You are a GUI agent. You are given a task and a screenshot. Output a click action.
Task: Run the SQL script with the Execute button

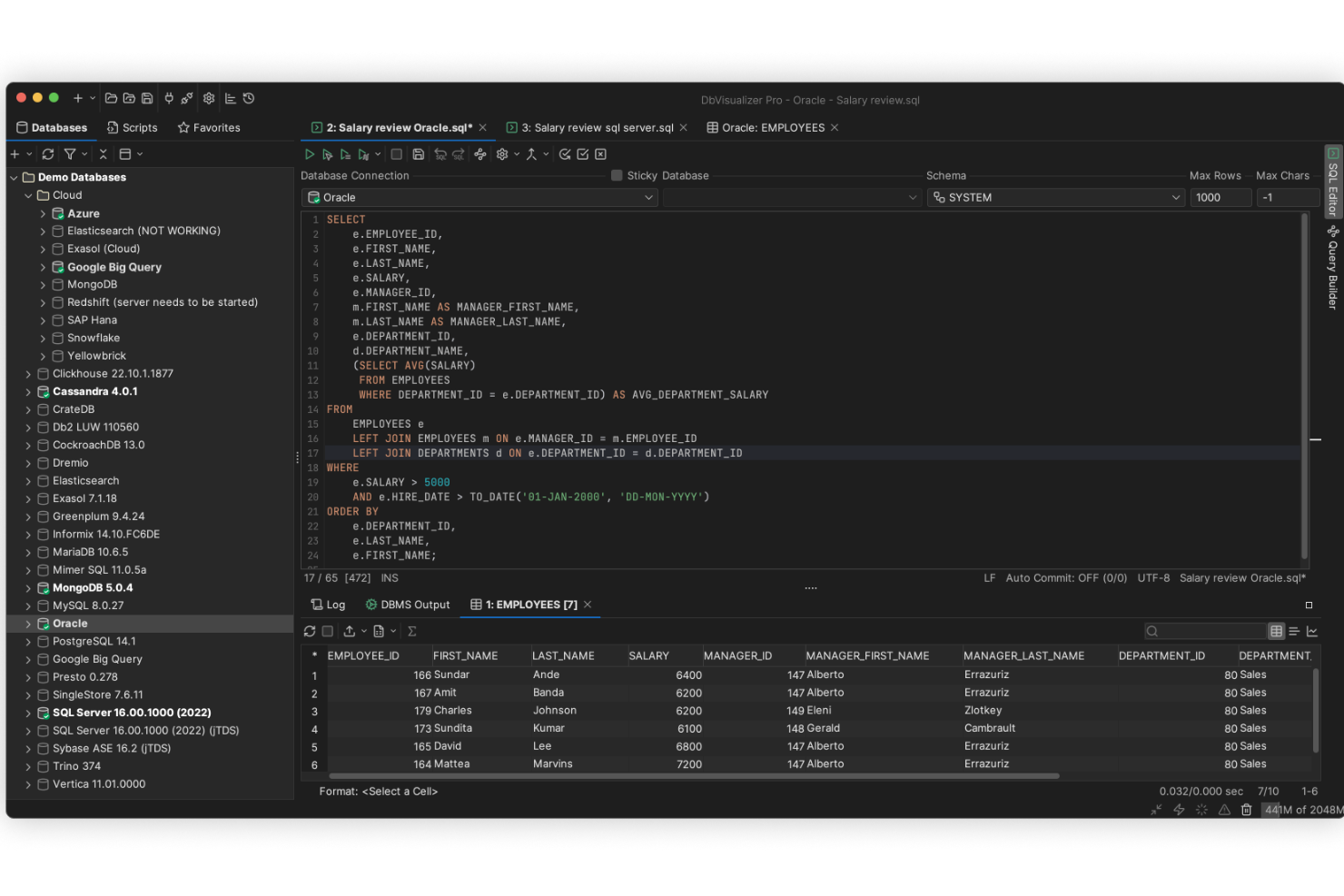[x=310, y=153]
